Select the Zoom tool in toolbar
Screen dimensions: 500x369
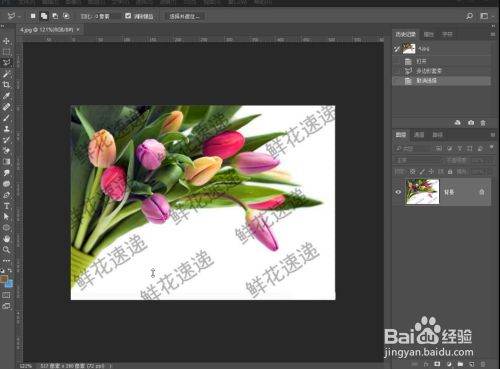[x=6, y=250]
